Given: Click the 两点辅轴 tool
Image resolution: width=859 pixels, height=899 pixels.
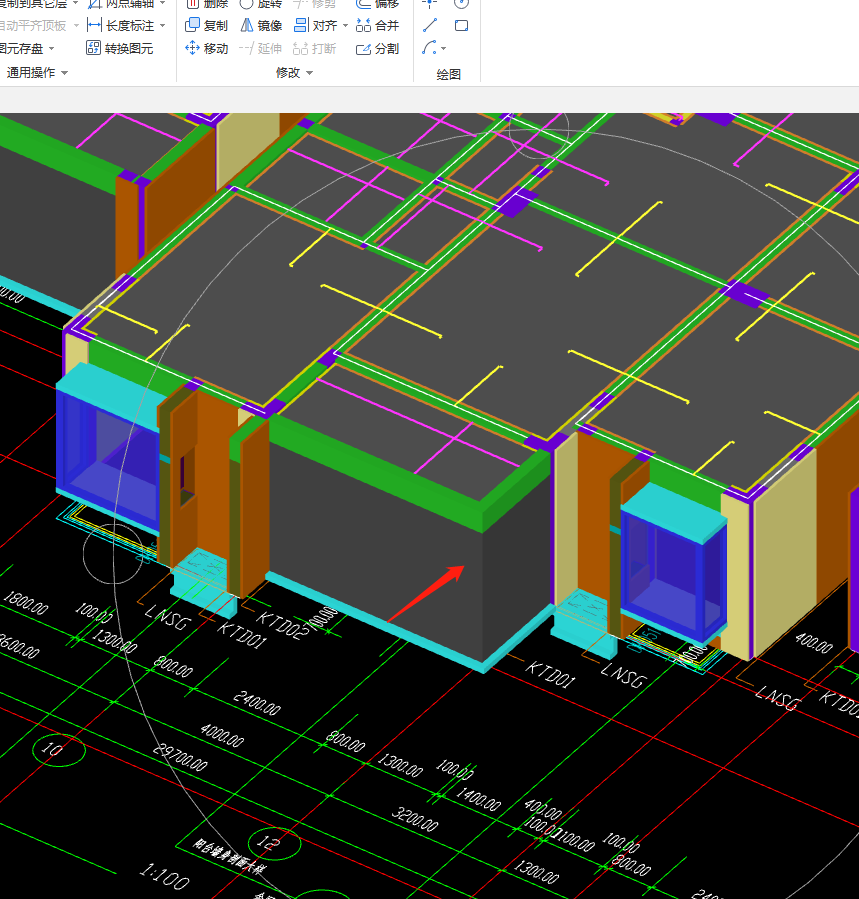Looking at the screenshot, I should pyautogui.click(x=120, y=4).
